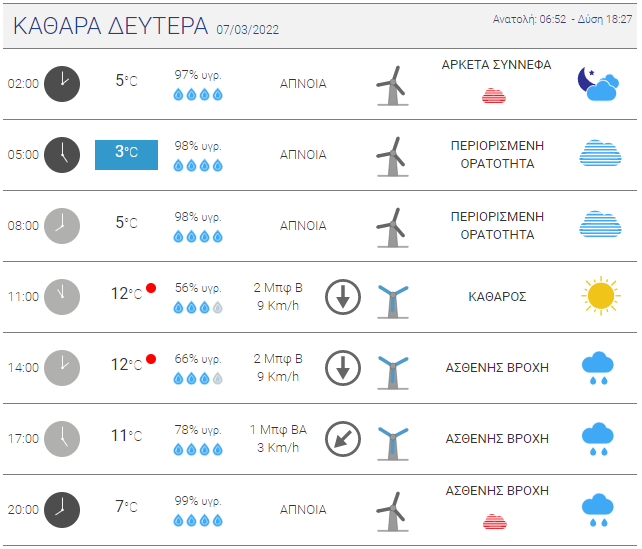Click the clock icon for 11:00
This screenshot has width=642, height=549.
62,296
